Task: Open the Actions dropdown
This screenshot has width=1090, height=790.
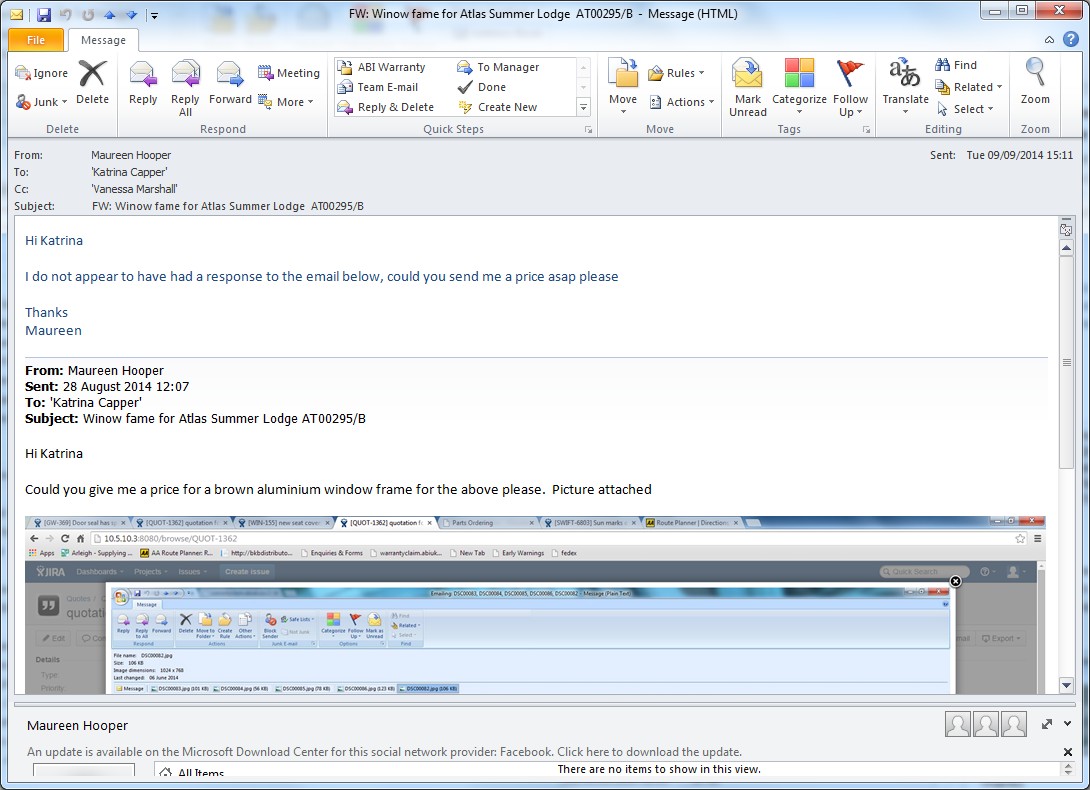Action: tap(682, 102)
